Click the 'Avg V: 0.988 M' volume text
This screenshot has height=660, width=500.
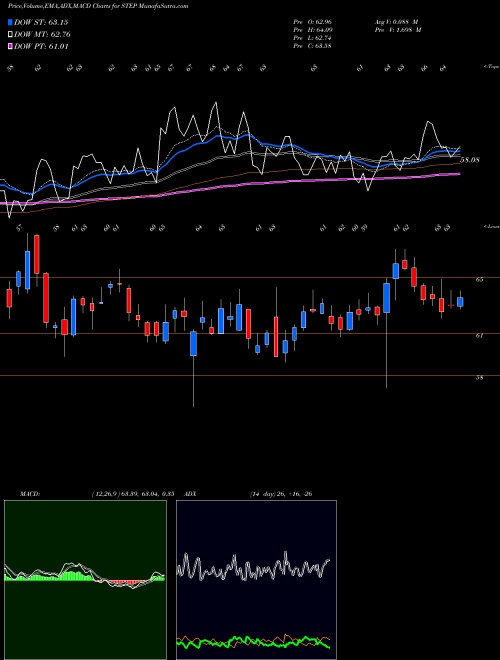(396, 21)
